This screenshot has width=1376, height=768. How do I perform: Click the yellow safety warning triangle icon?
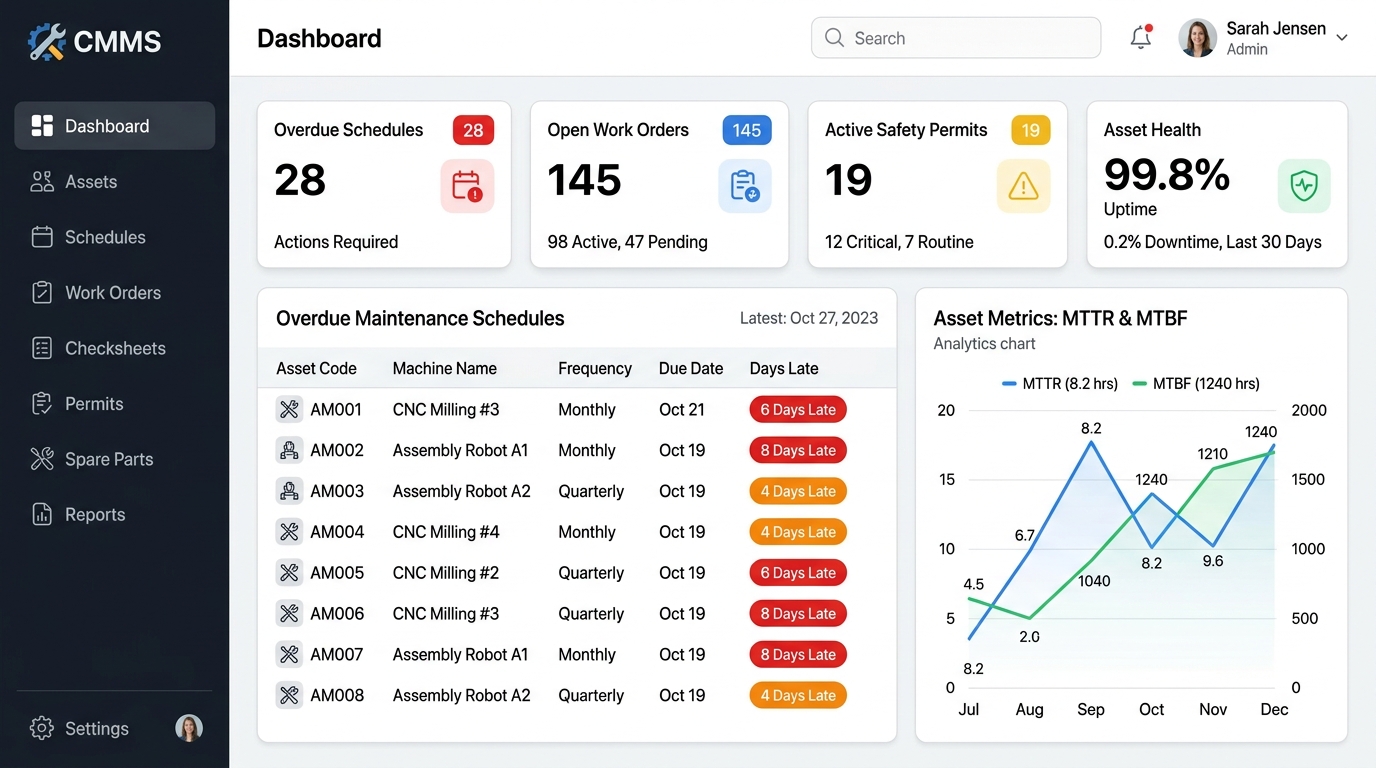(x=1023, y=186)
